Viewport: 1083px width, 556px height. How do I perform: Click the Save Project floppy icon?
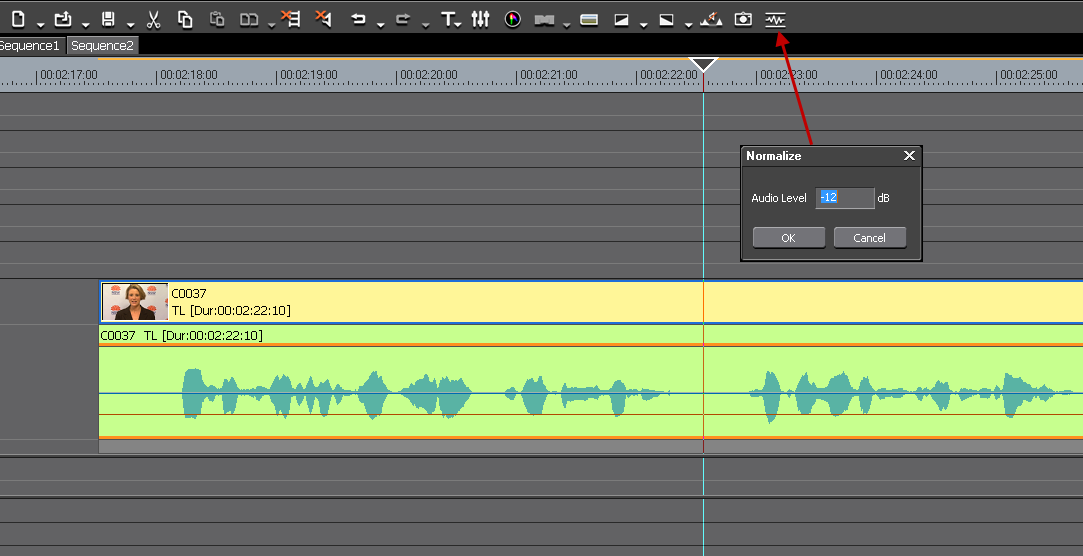[x=108, y=19]
